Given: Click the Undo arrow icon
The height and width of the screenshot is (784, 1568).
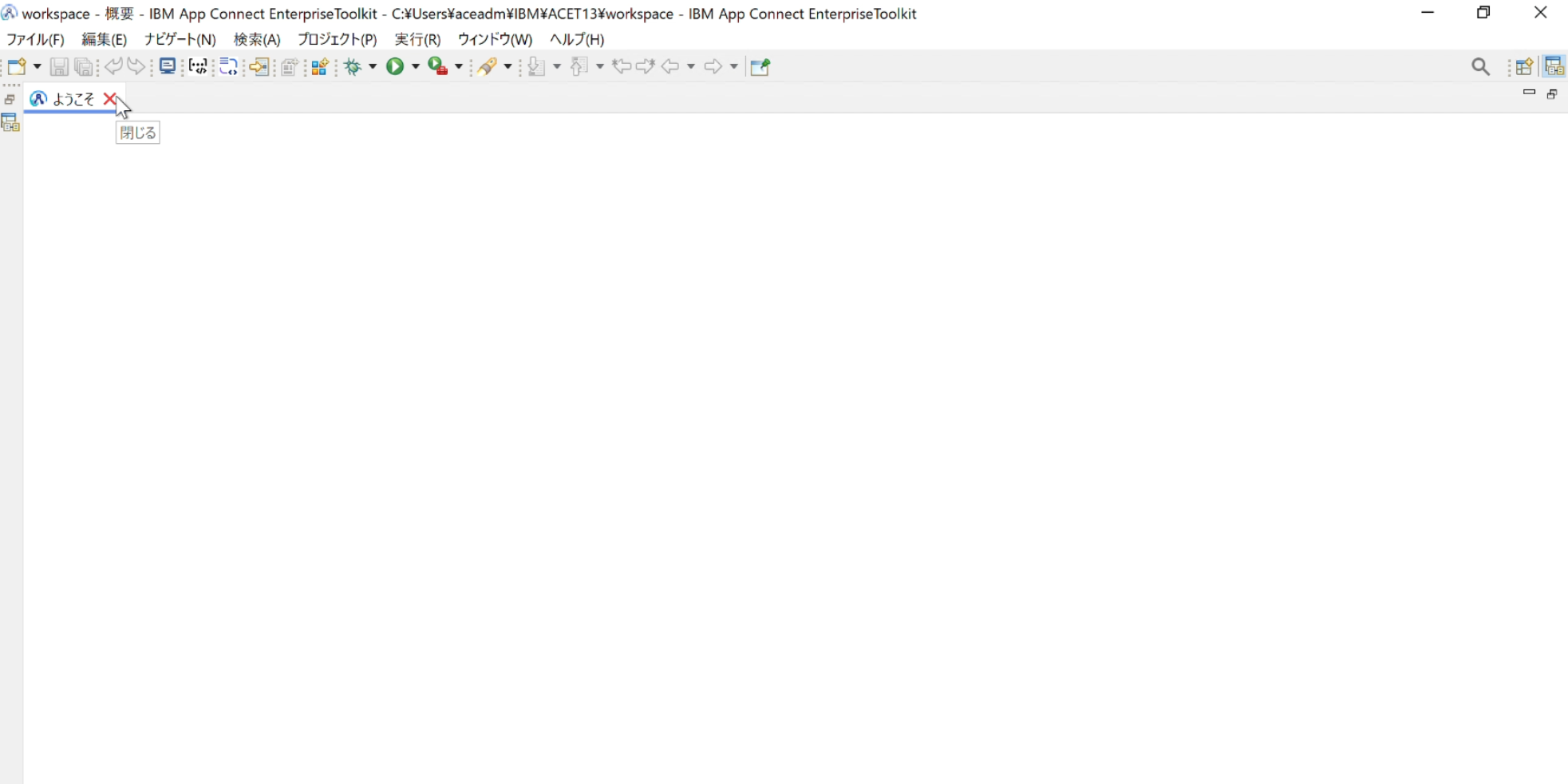Looking at the screenshot, I should 113,66.
